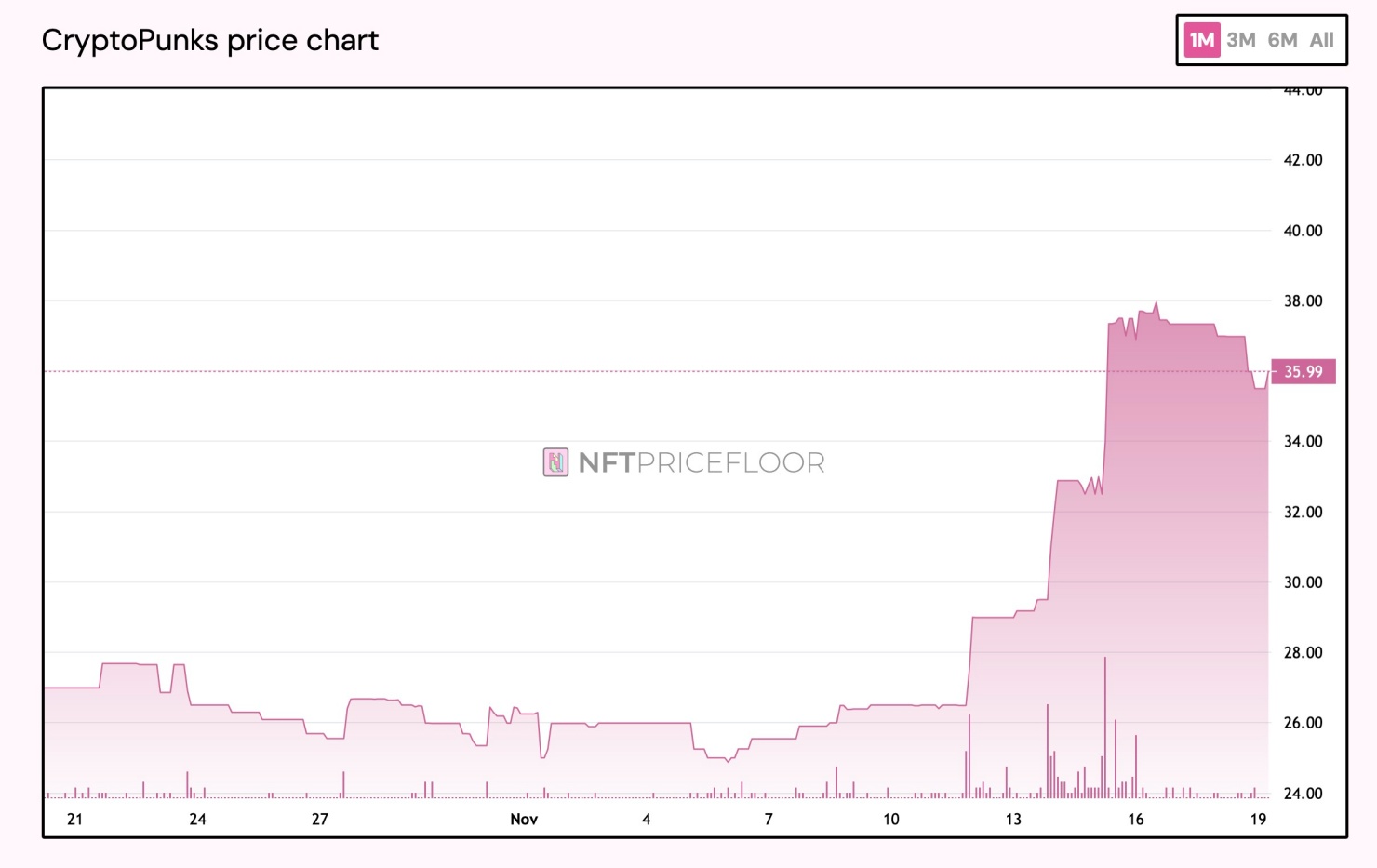Click the 4 date axis label

click(x=647, y=819)
